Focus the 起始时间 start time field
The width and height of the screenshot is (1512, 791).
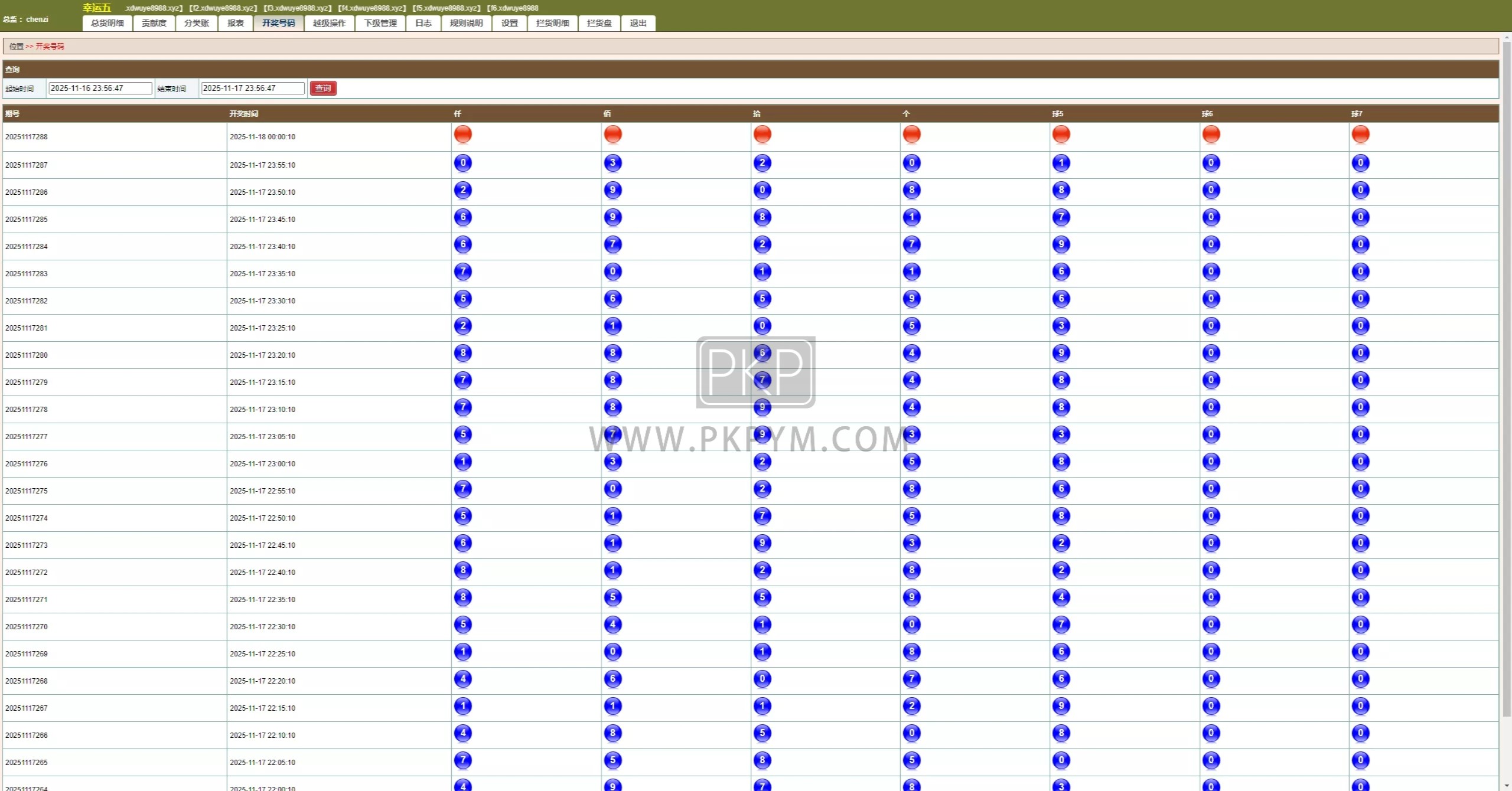coord(100,88)
